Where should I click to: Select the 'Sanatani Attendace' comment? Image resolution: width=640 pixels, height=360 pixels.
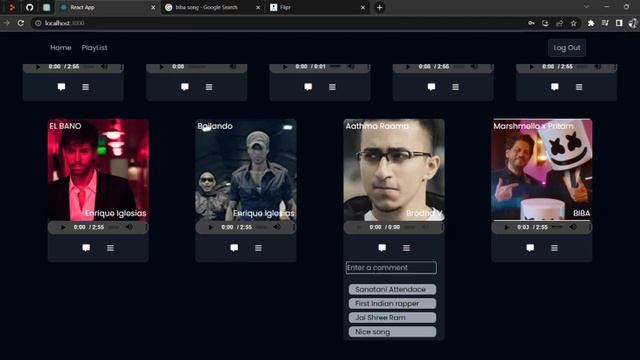click(x=392, y=289)
